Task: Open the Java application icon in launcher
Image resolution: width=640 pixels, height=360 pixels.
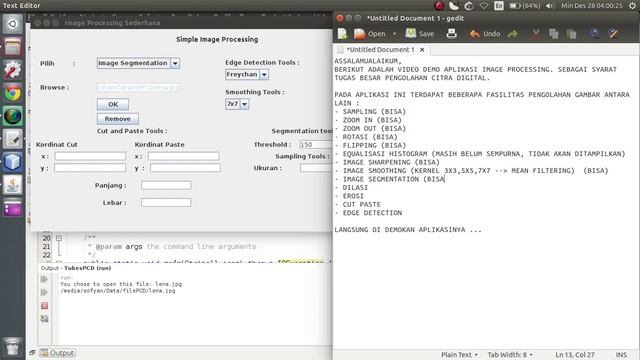Action: click(x=13, y=185)
